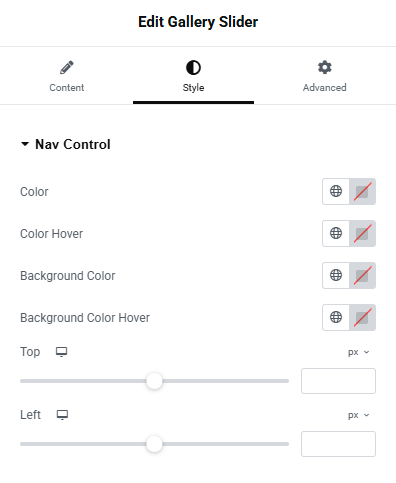This screenshot has width=396, height=483.
Task: Open the px unit dropdown for Left
Action: tap(359, 415)
